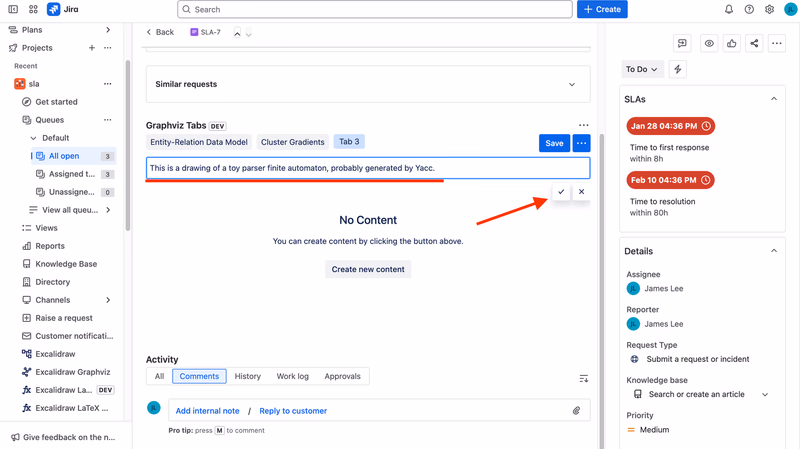Open more options next to Projects
800x449 pixels.
tap(108, 47)
